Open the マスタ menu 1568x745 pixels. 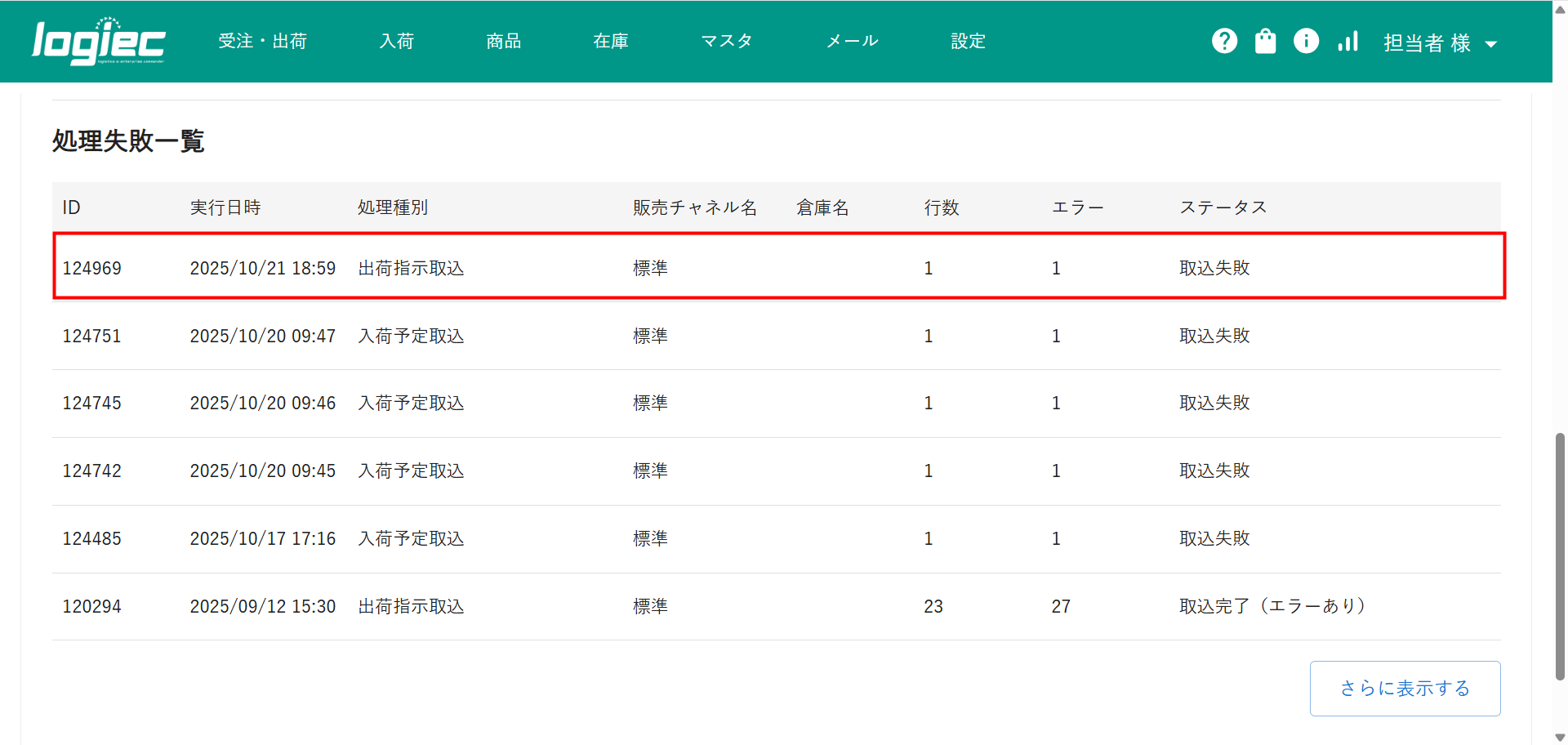[726, 41]
